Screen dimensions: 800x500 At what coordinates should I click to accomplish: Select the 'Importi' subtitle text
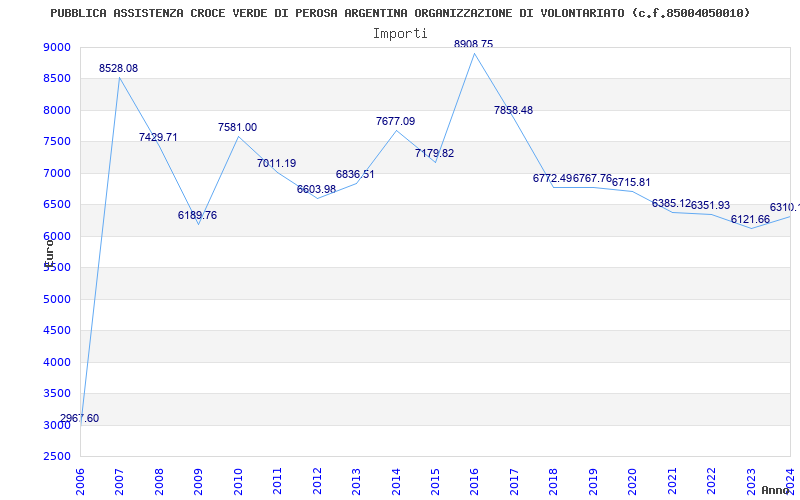coord(400,34)
